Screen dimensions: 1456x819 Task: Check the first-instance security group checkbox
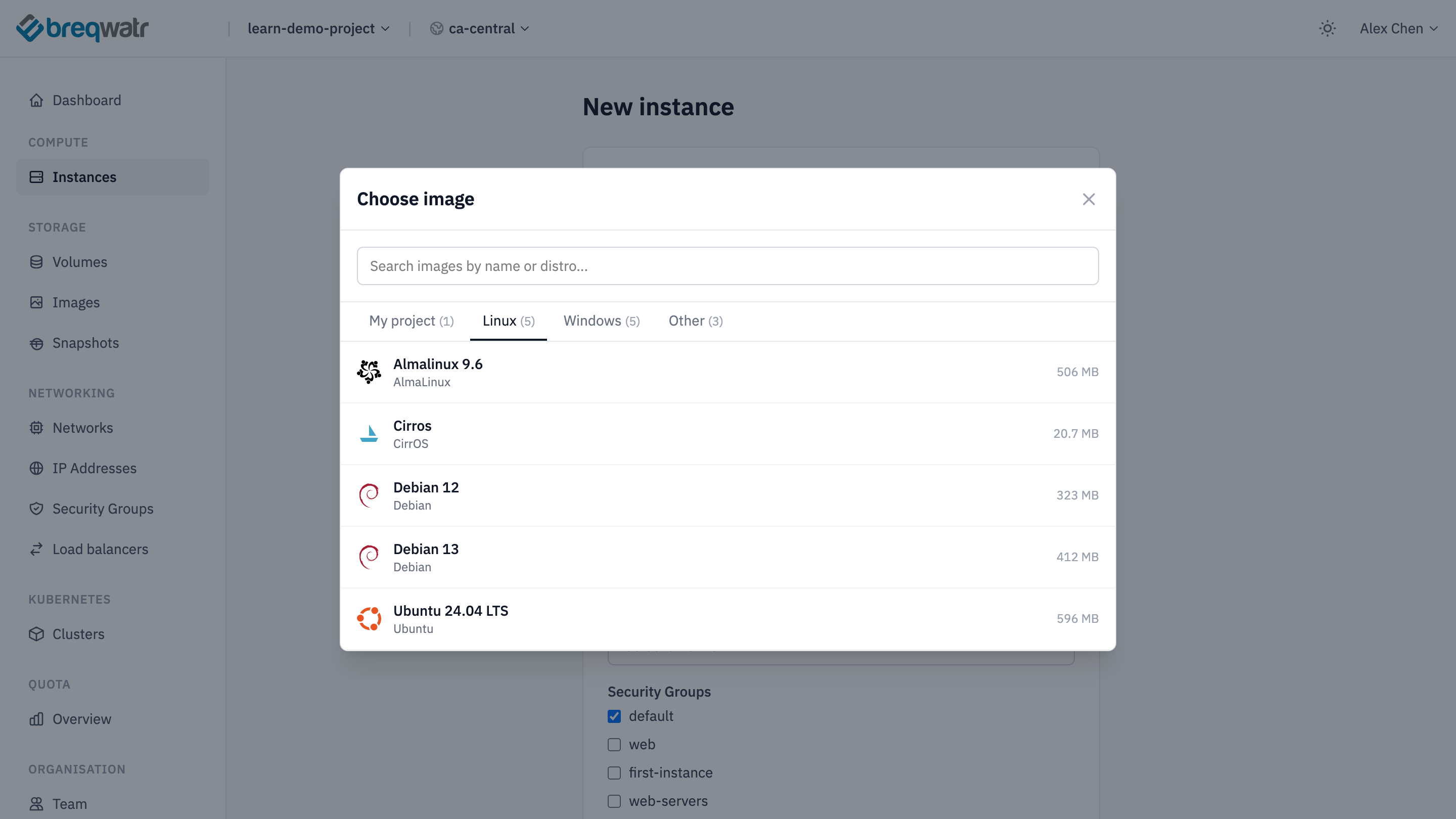click(614, 772)
